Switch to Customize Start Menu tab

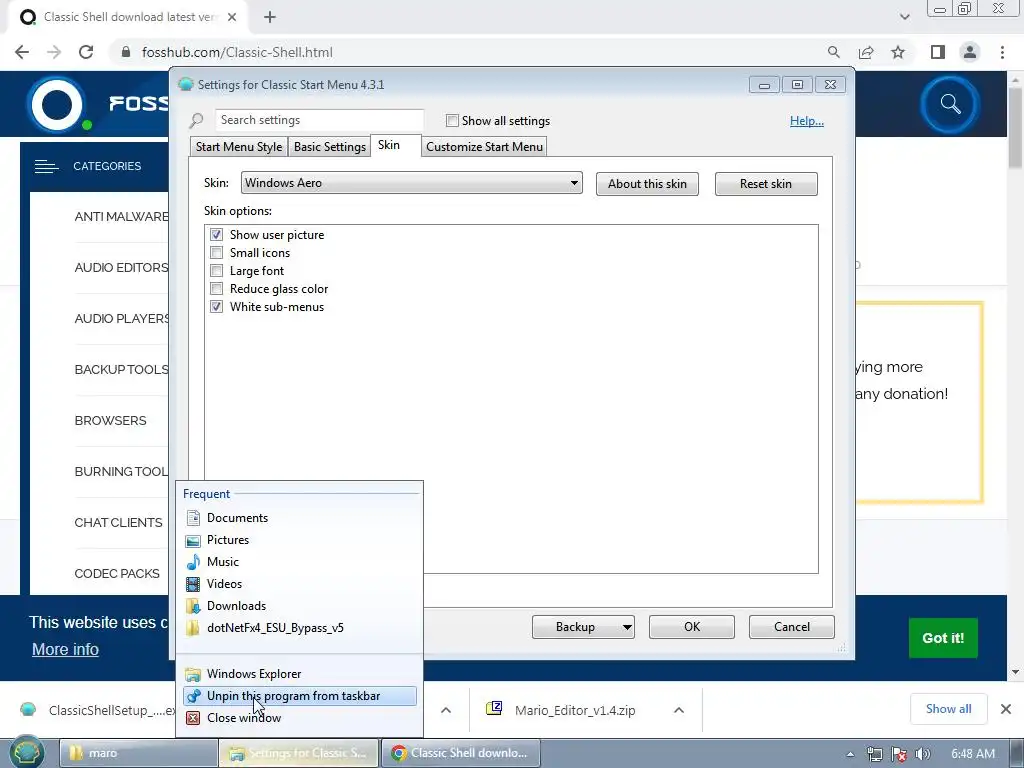pyautogui.click(x=484, y=147)
